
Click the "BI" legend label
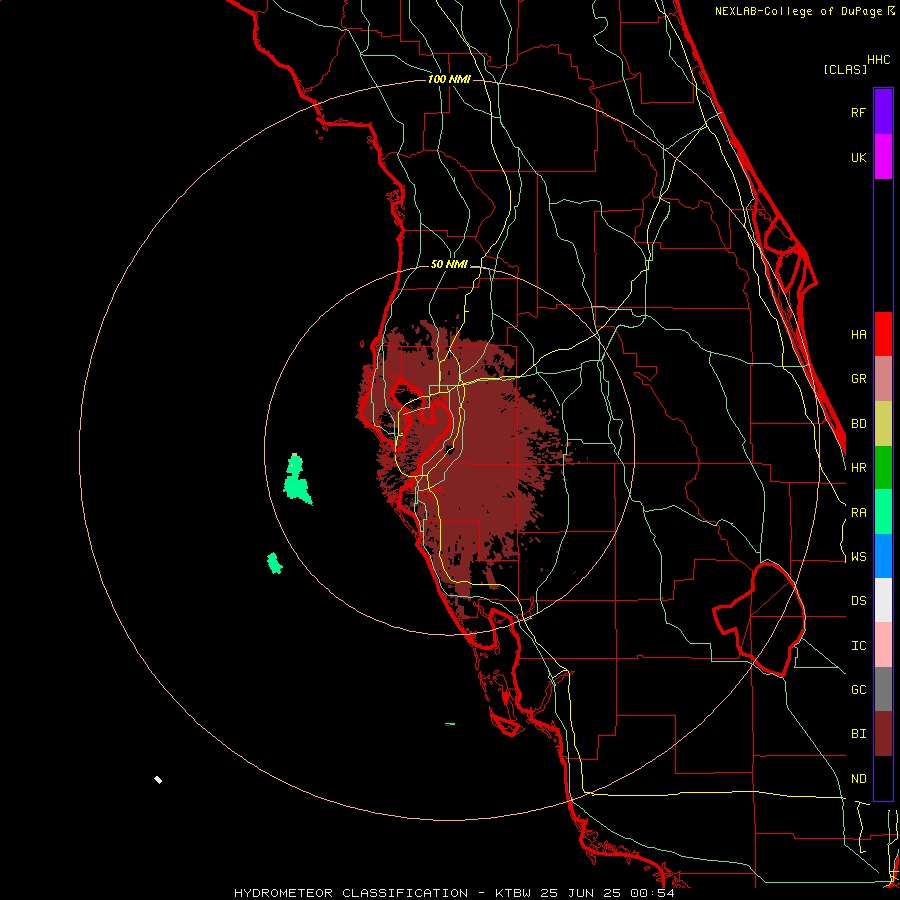pyautogui.click(x=858, y=734)
